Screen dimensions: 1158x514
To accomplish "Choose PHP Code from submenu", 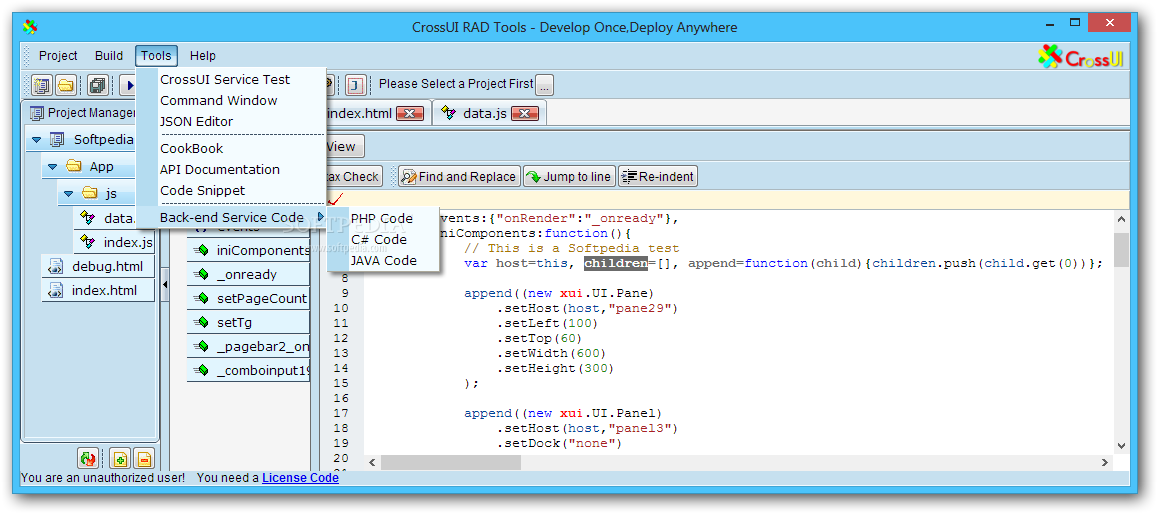I will pos(382,219).
